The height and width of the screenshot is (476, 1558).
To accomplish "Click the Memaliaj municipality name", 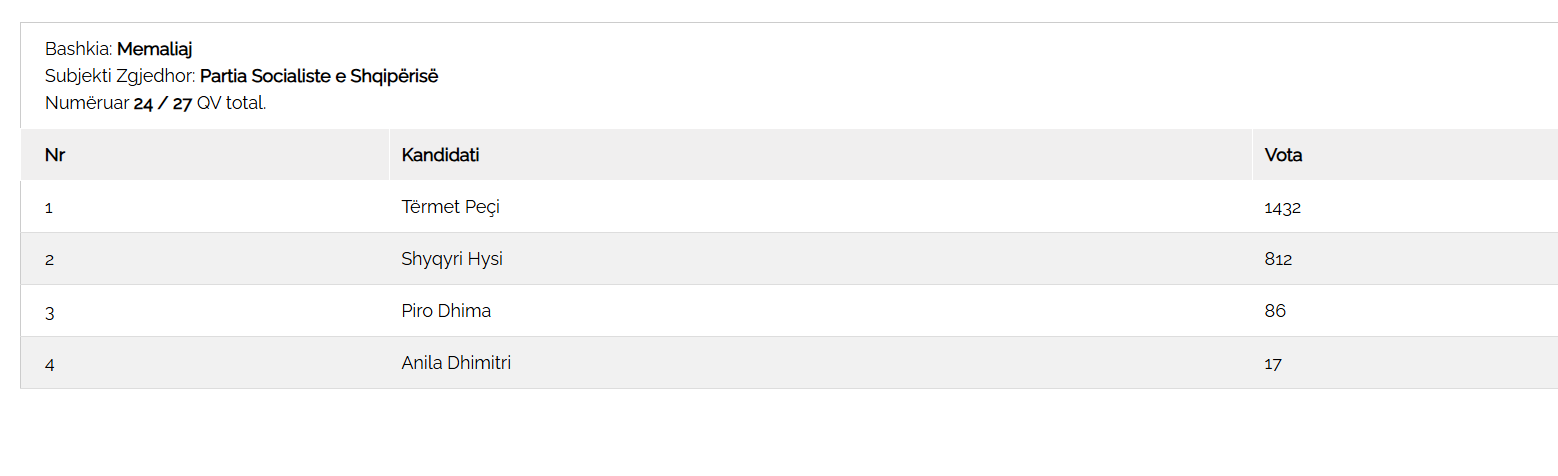I will pyautogui.click(x=154, y=49).
